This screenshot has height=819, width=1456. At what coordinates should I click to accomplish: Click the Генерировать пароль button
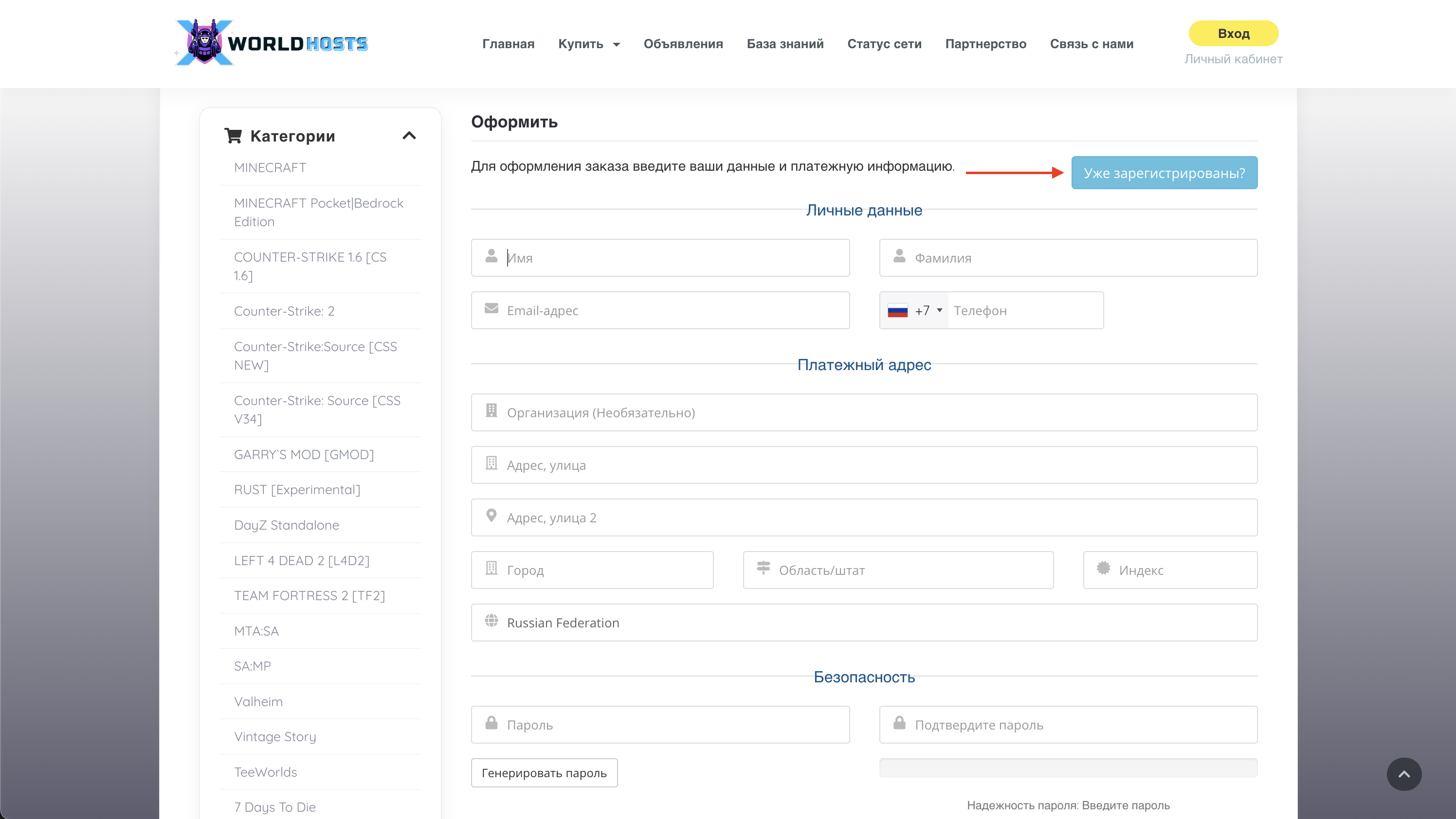[x=545, y=773]
